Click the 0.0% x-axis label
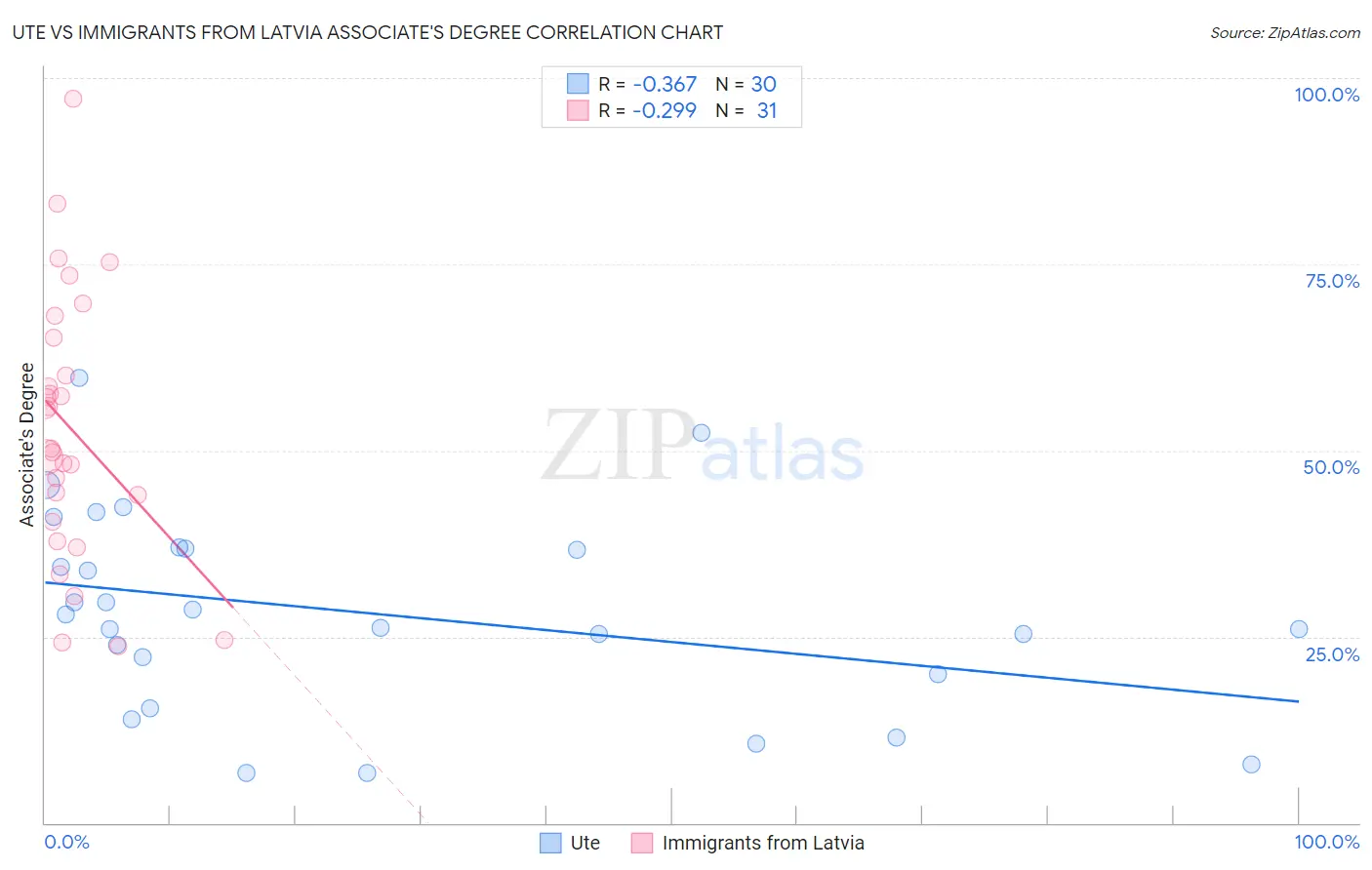1372x870 pixels. point(66,842)
